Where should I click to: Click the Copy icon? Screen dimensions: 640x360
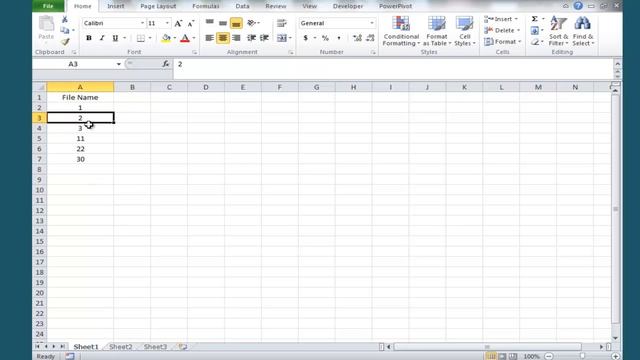[x=65, y=30]
